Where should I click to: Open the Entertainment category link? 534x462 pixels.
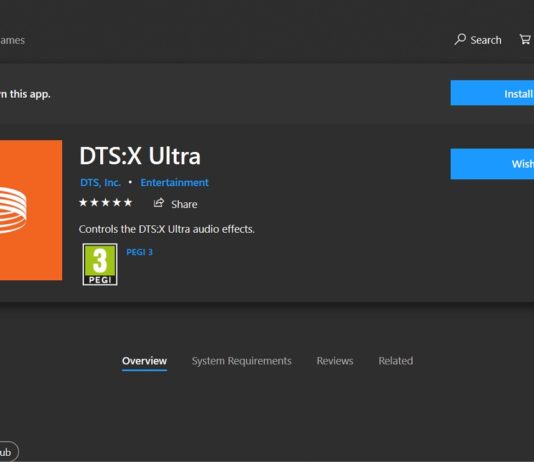click(x=174, y=183)
